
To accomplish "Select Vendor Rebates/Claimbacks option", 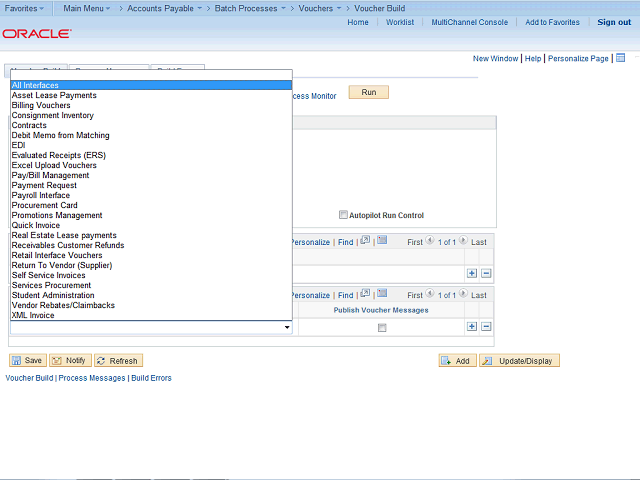I will (x=151, y=305).
